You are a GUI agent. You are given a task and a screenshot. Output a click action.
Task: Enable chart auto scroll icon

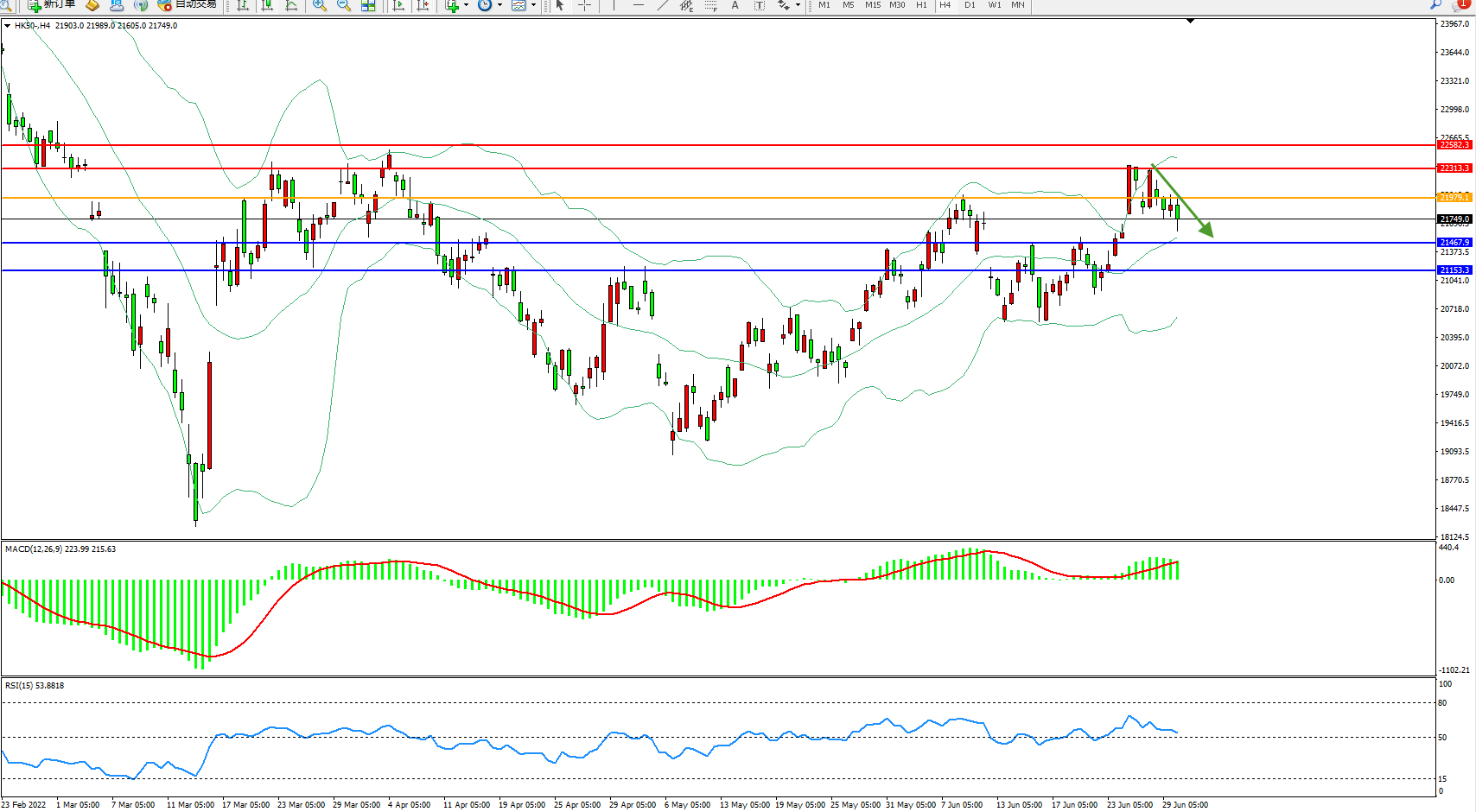pyautogui.click(x=398, y=5)
